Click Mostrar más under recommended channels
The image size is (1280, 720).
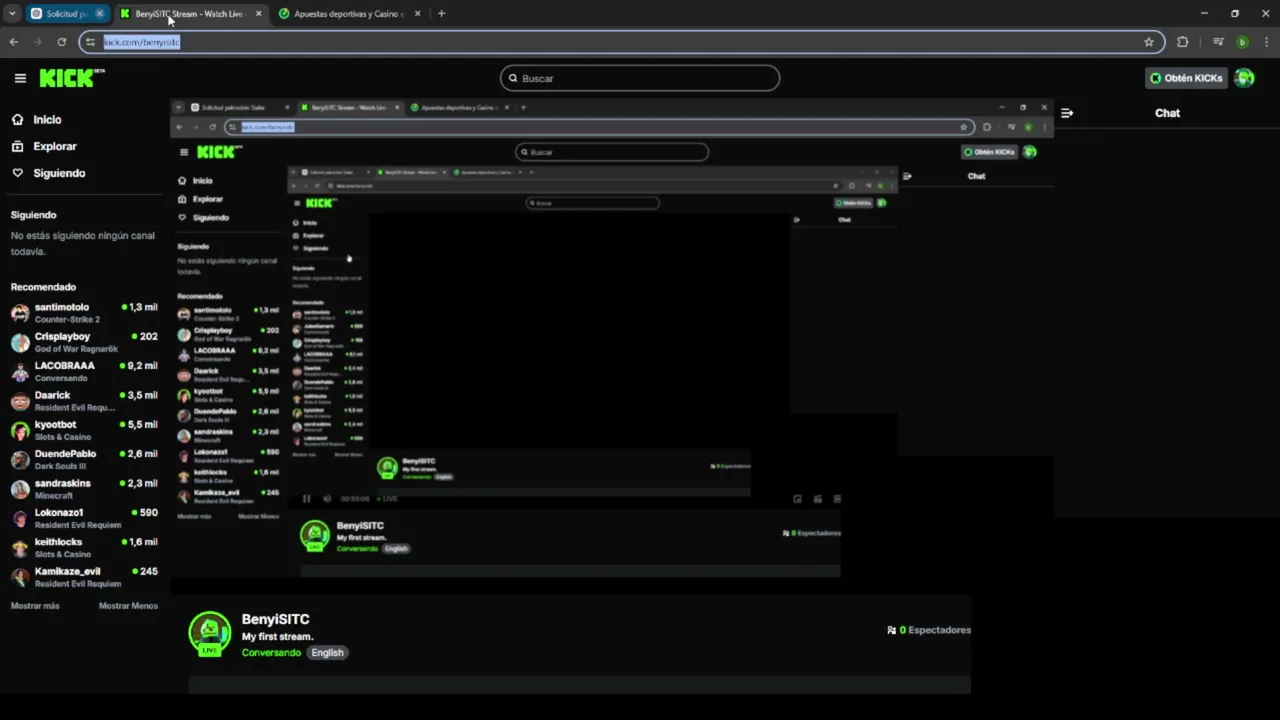click(x=35, y=606)
